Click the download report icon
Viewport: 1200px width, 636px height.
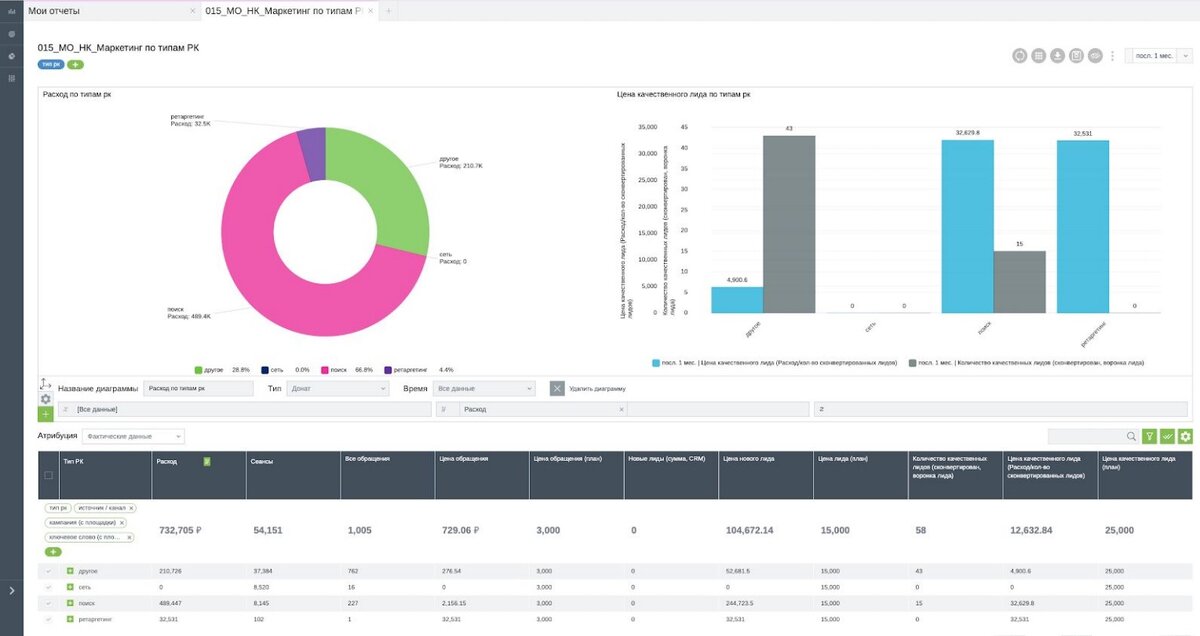[x=1058, y=56]
